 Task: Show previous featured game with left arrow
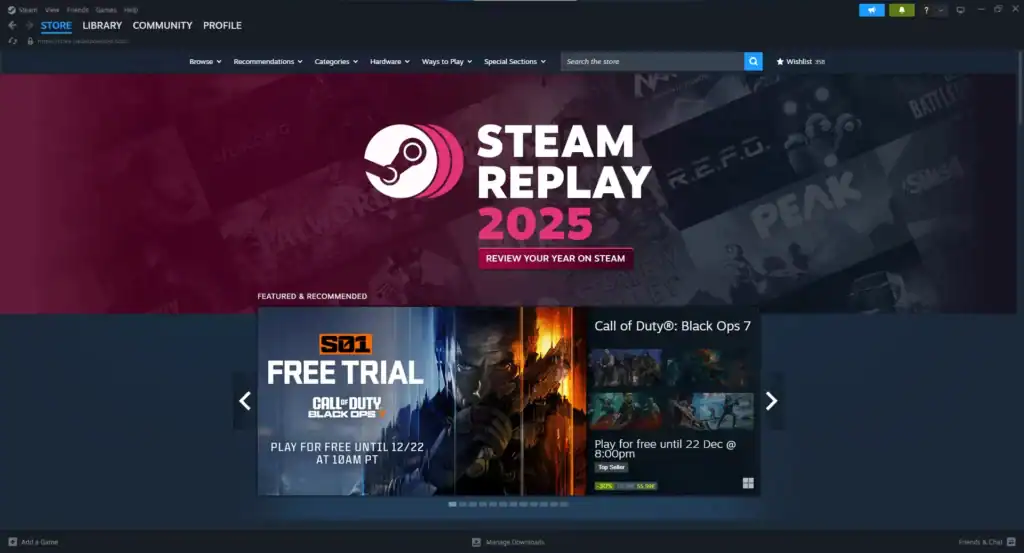pyautogui.click(x=245, y=401)
